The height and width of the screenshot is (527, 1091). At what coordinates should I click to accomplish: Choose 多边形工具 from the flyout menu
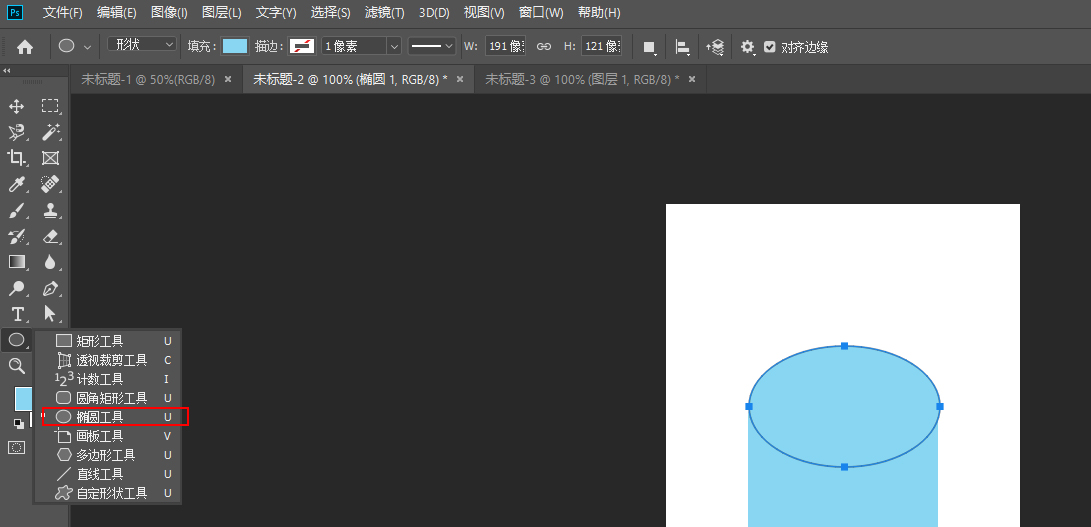(x=105, y=455)
